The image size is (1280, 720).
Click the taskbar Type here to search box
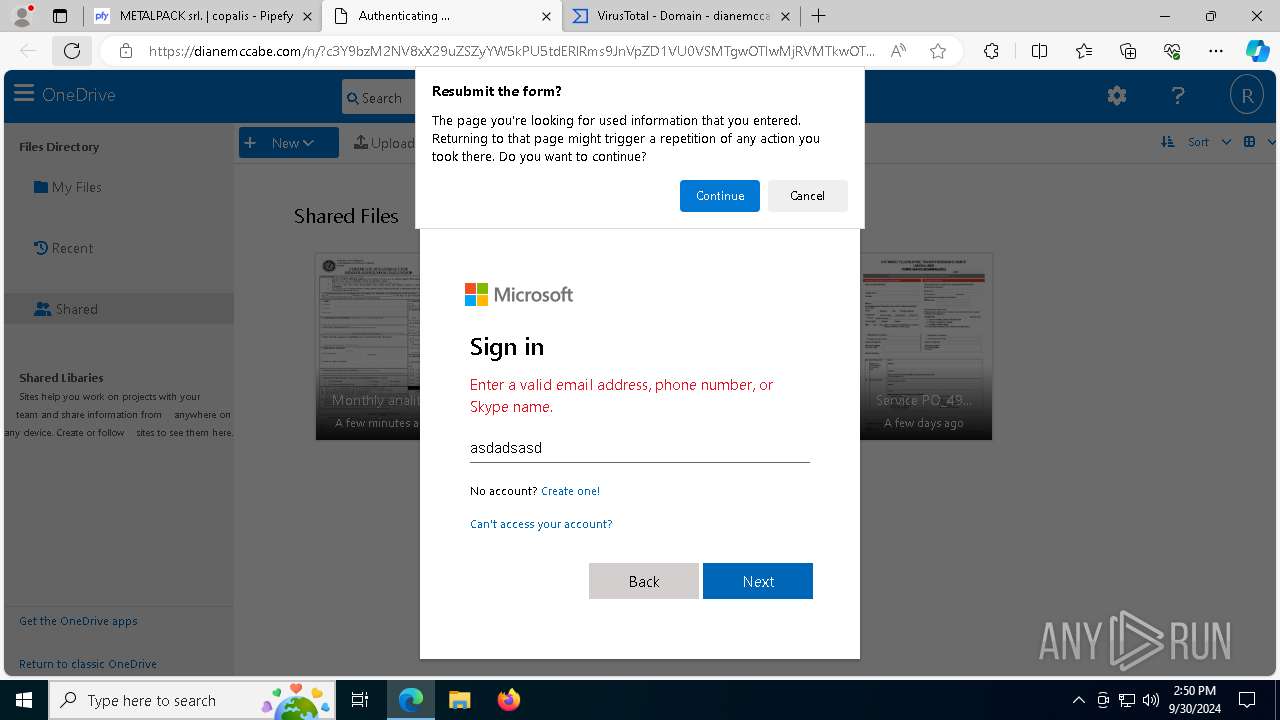click(x=193, y=700)
